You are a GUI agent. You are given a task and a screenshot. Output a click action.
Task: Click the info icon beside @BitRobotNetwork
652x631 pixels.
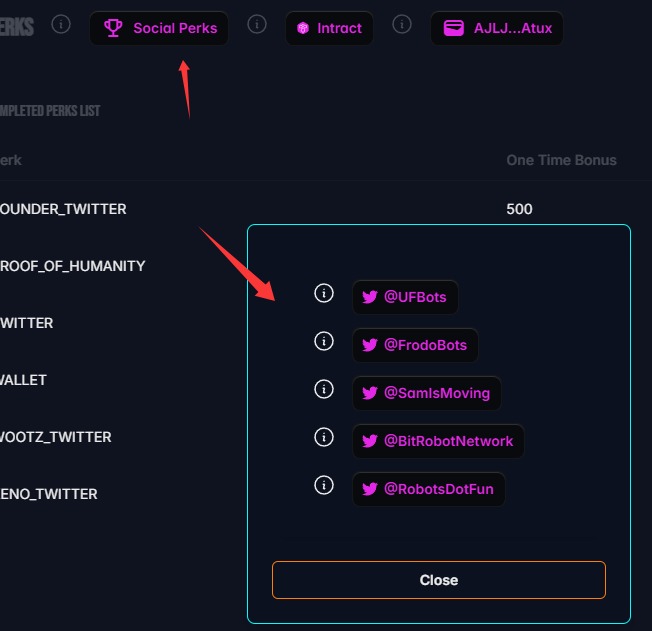click(x=324, y=437)
